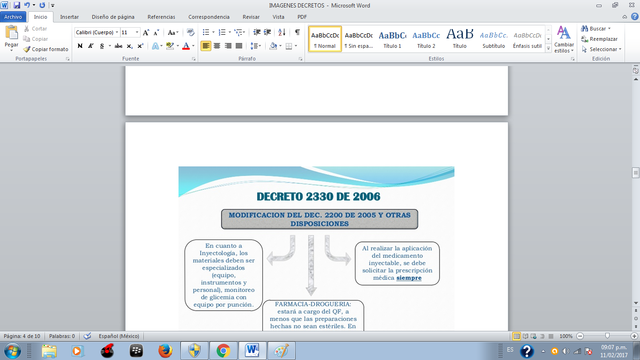Toggle subscript x₂ formatting
The image size is (640, 360).
pos(129,46)
